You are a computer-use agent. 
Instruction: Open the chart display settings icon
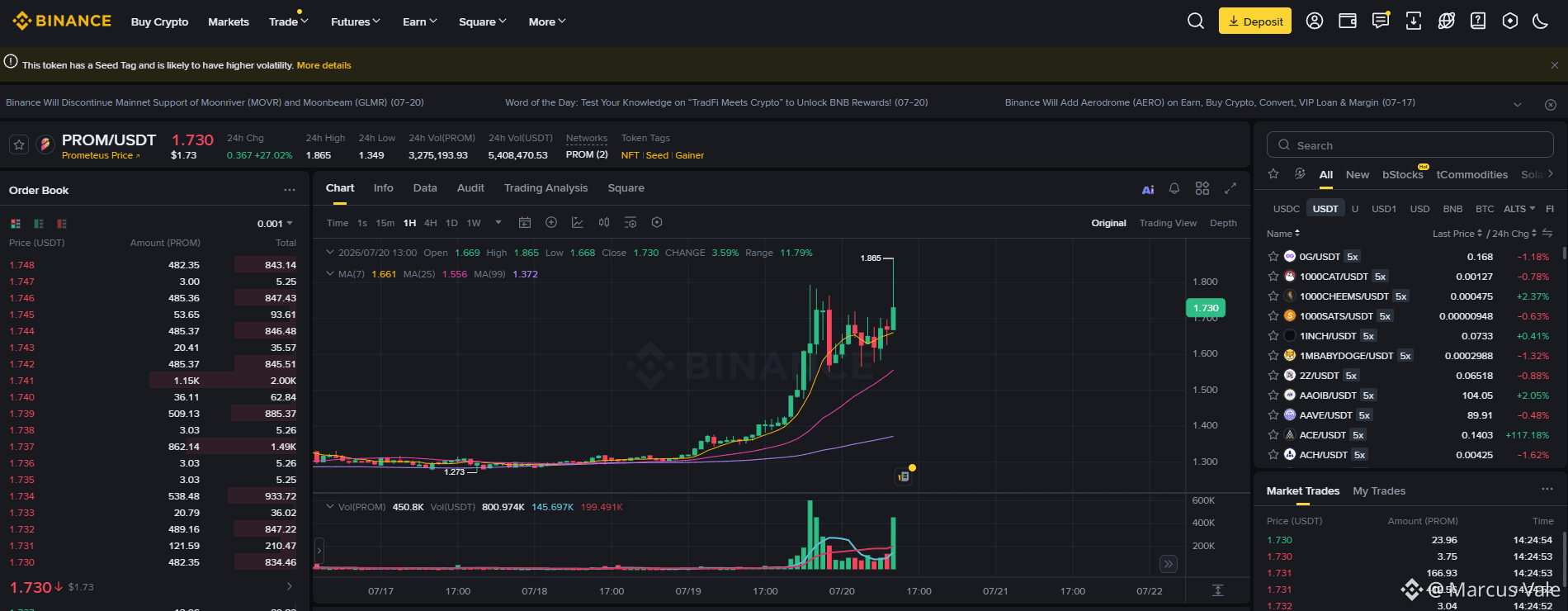pyautogui.click(x=631, y=223)
